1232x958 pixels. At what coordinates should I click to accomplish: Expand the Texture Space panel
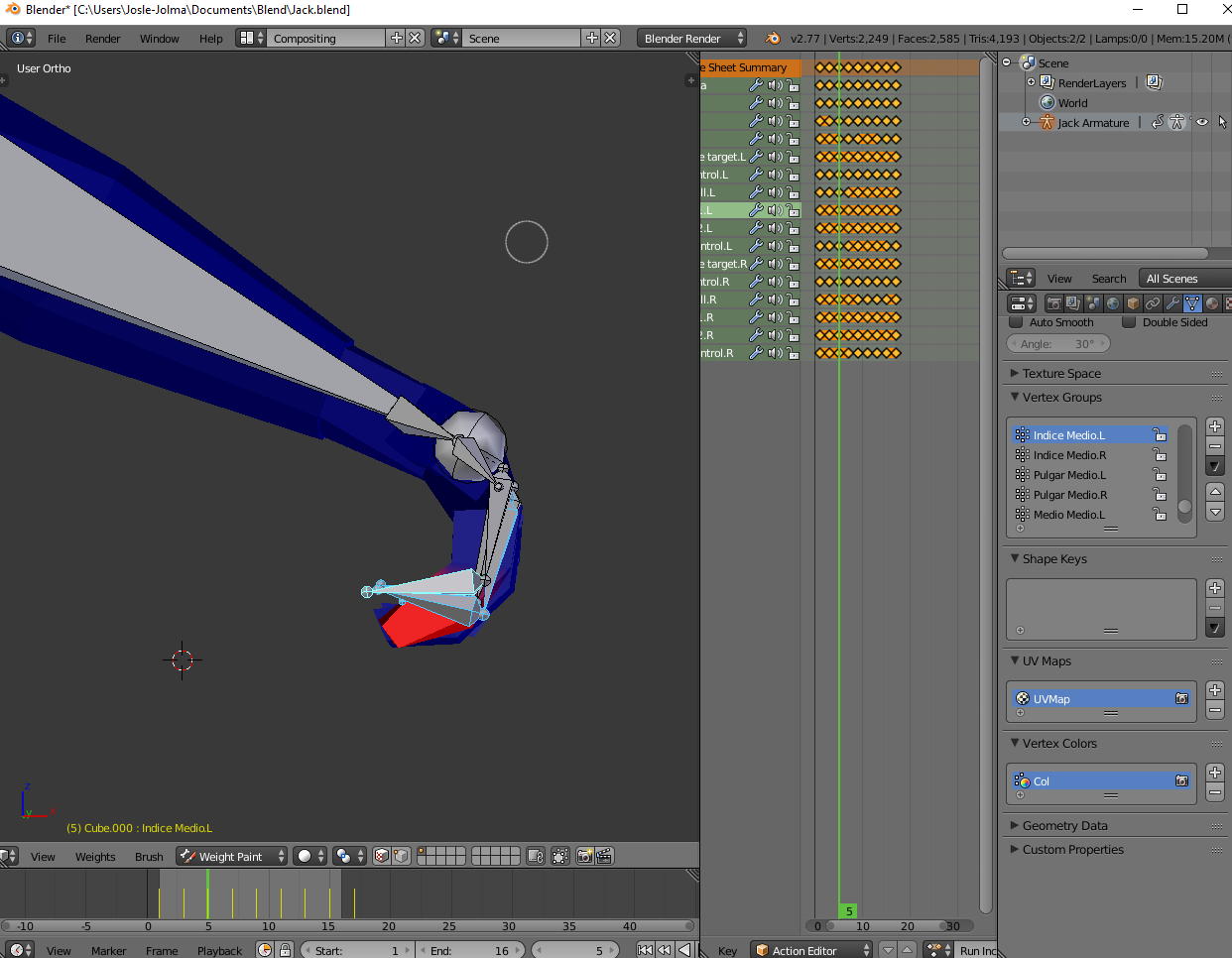click(1061, 374)
